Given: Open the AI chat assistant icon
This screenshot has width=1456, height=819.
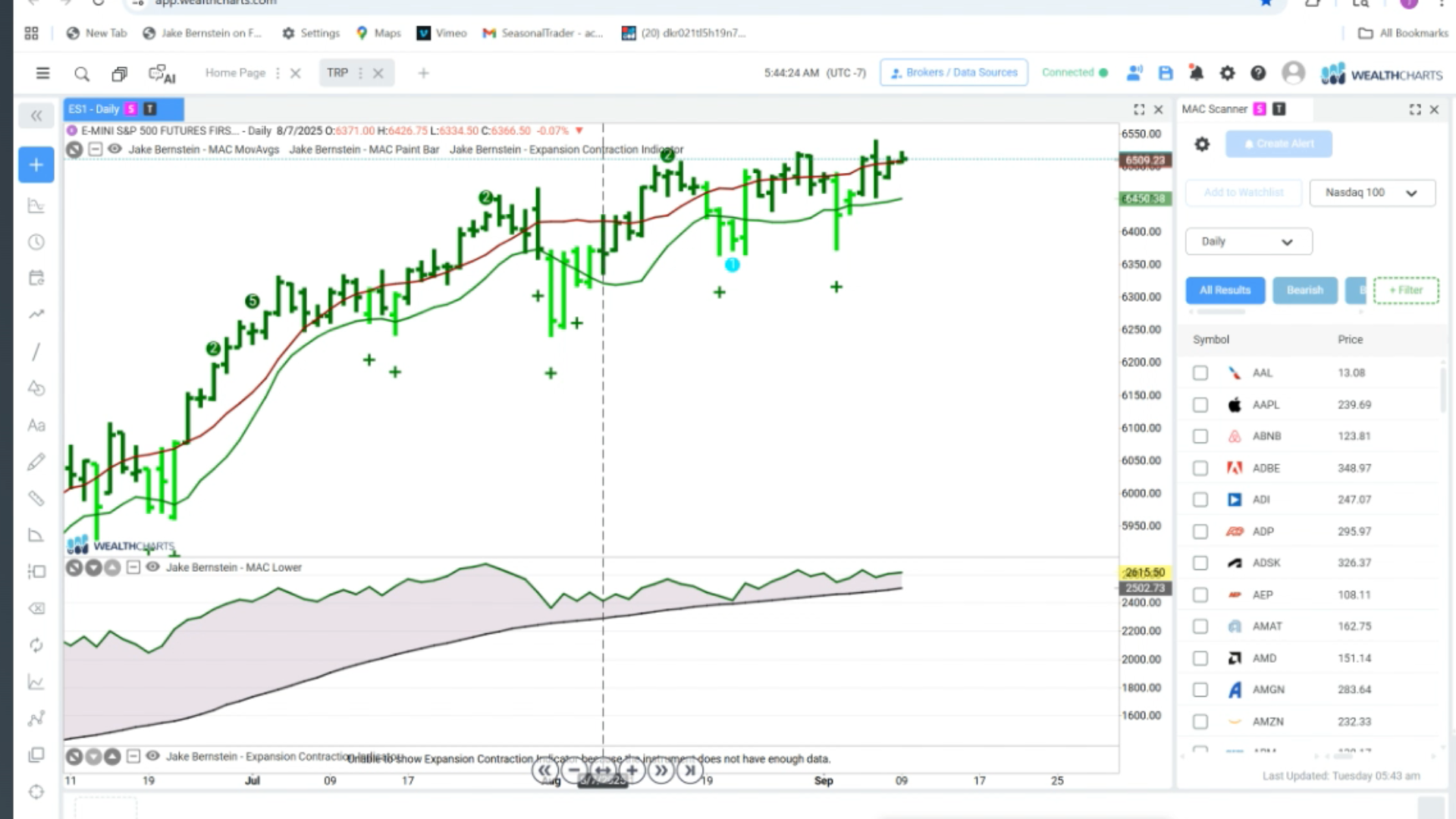Looking at the screenshot, I should pyautogui.click(x=162, y=74).
